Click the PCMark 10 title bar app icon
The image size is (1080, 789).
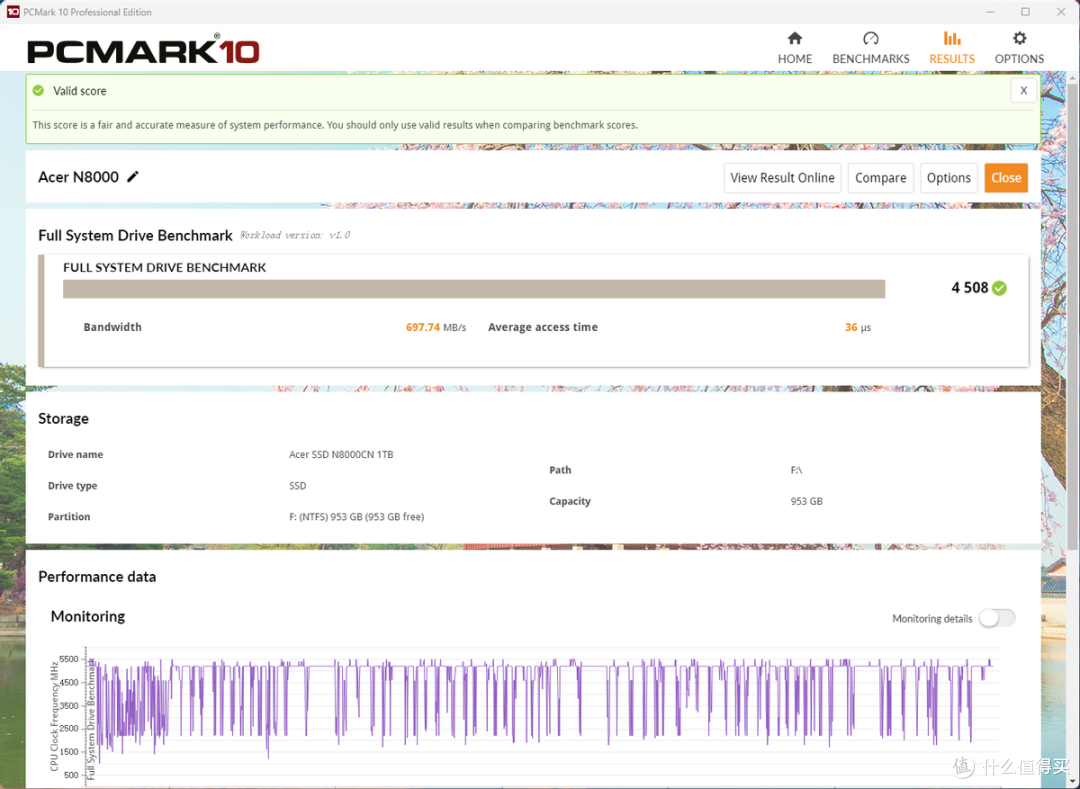pyautogui.click(x=12, y=12)
